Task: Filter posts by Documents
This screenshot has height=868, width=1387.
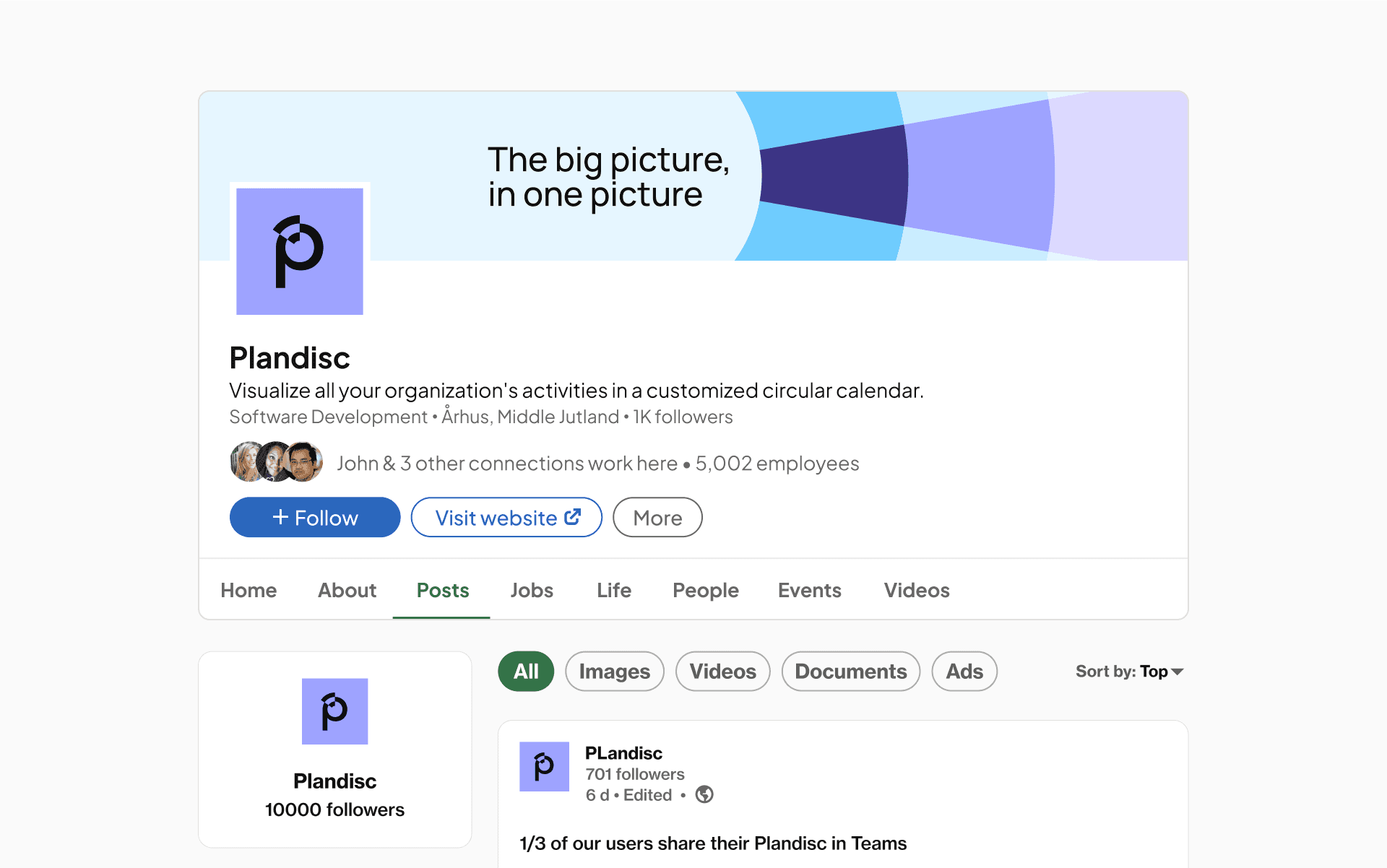Action: coord(850,672)
